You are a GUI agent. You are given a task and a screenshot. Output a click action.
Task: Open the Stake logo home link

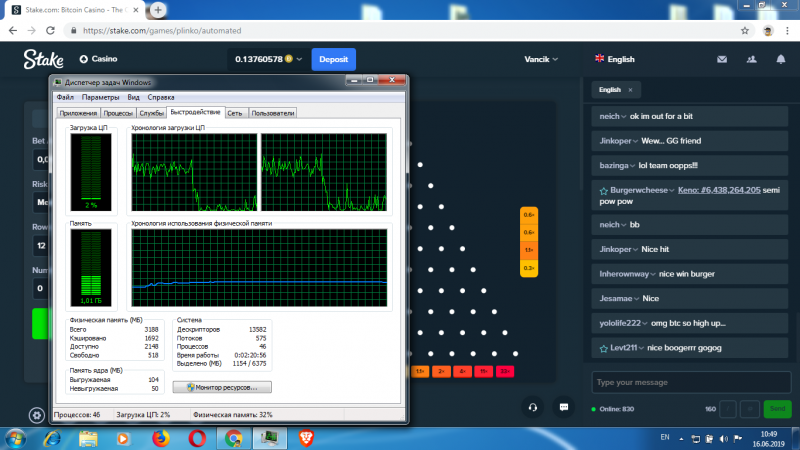tap(43, 59)
